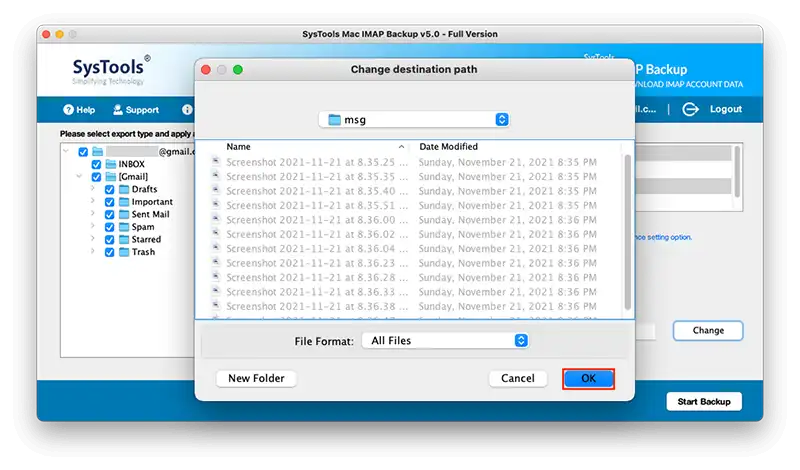Select the Trash folder label

[143, 252]
